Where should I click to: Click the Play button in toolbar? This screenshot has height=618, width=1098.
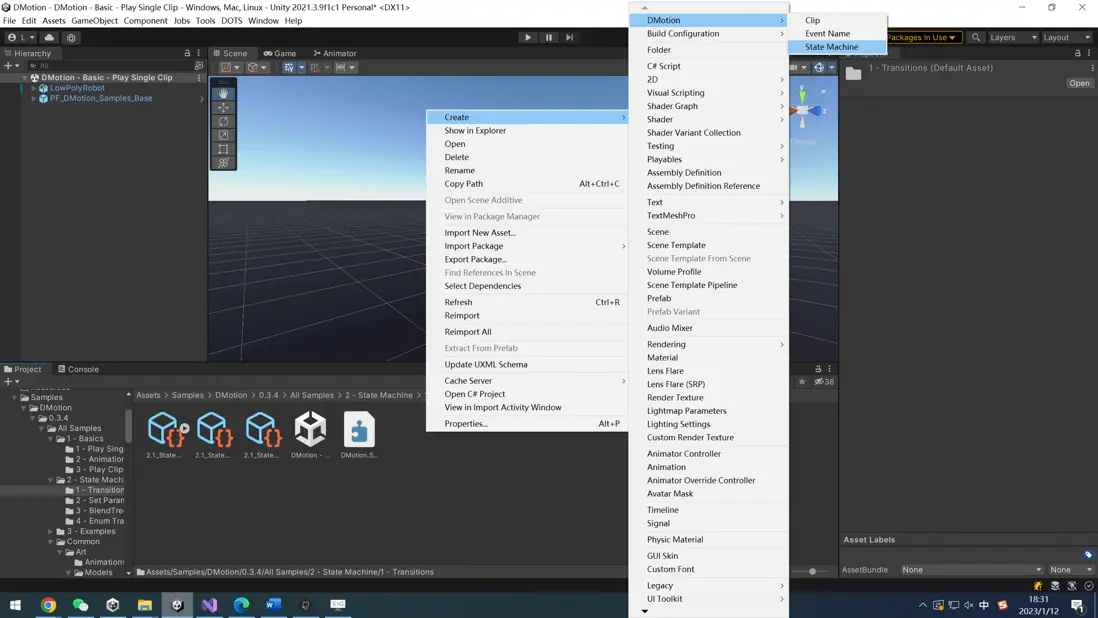point(528,37)
